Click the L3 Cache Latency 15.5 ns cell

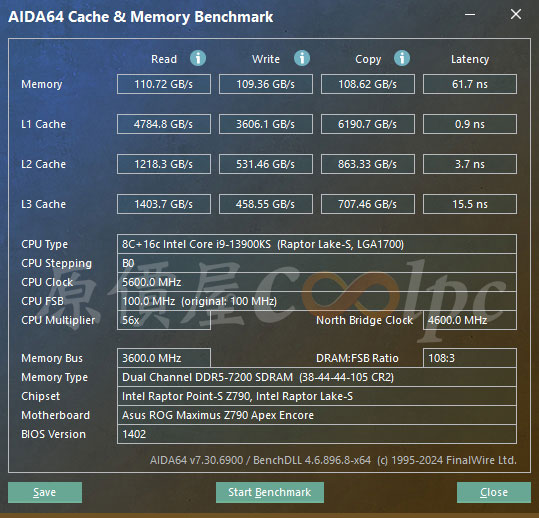470,204
